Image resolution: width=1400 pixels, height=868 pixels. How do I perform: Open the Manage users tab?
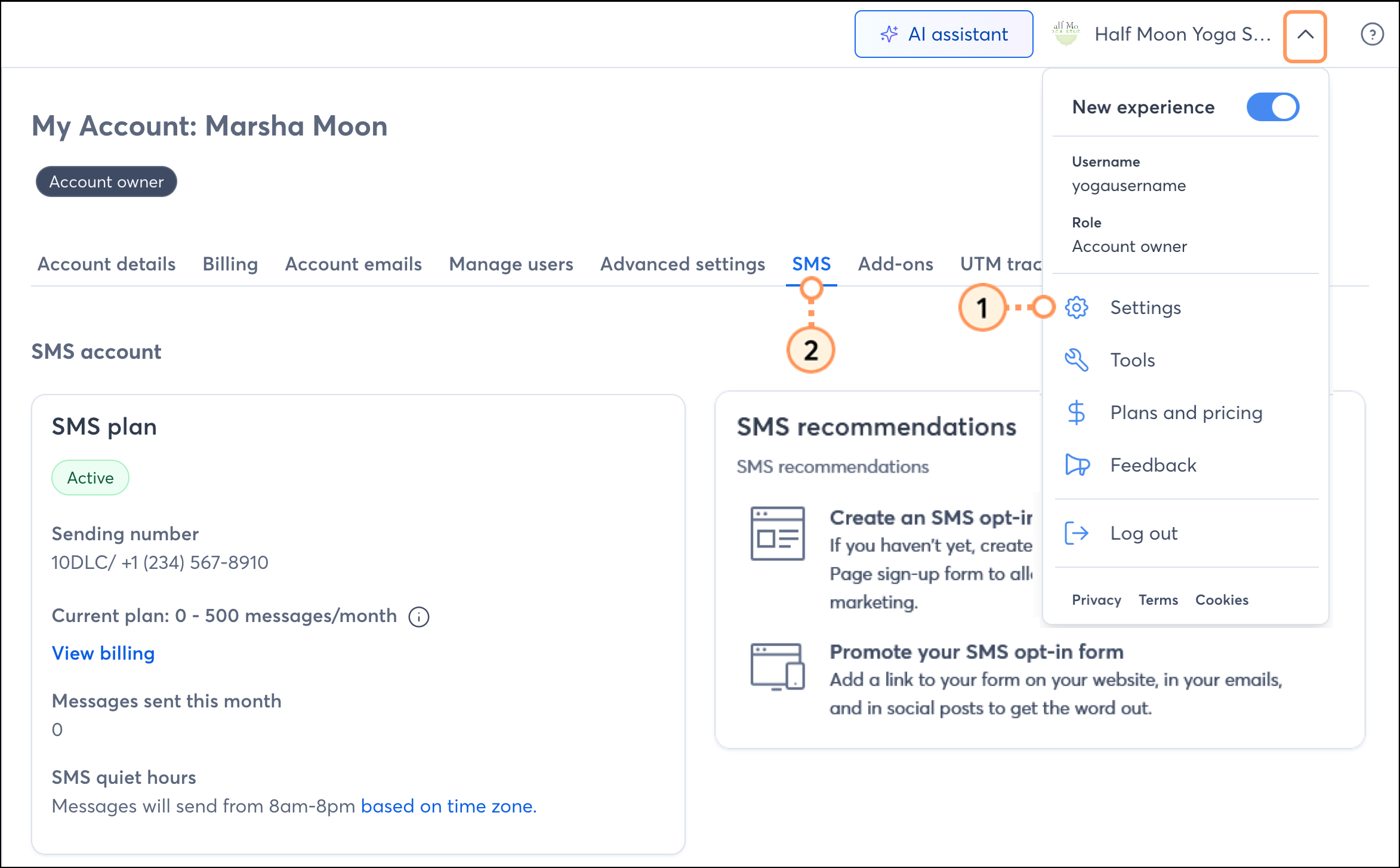coord(511,264)
